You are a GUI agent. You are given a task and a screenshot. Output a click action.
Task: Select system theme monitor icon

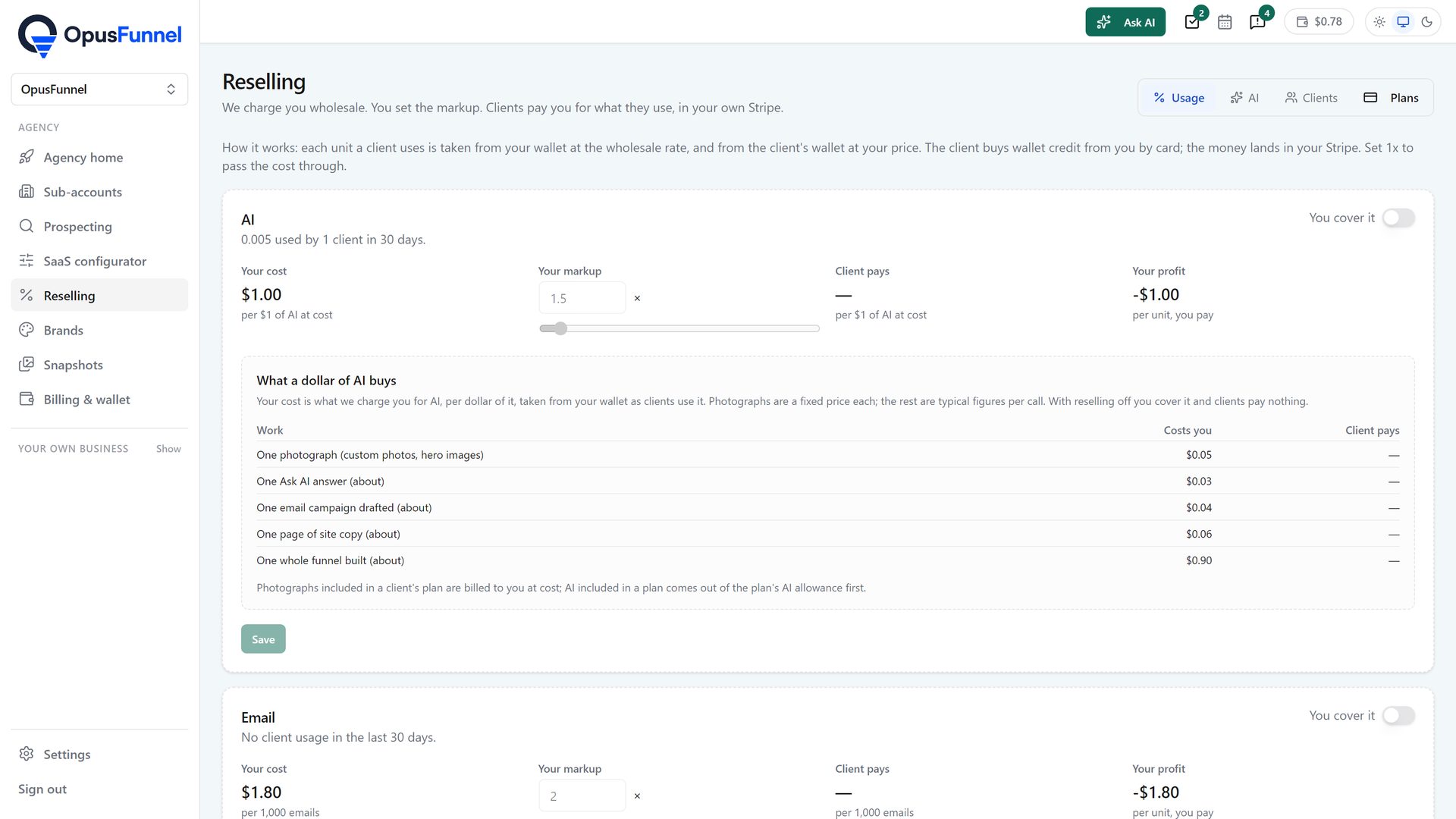tap(1403, 22)
